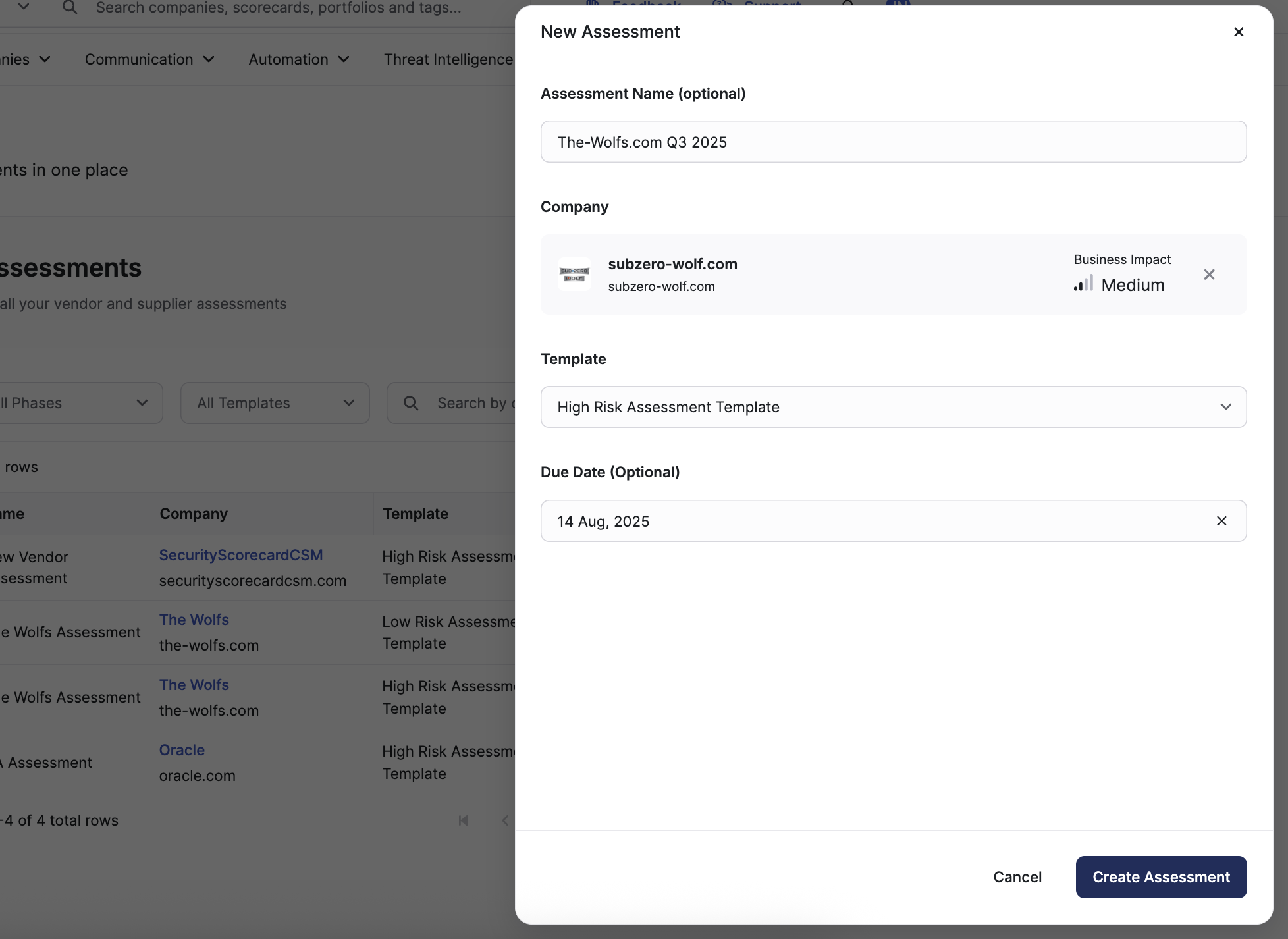1288x939 pixels.
Task: Click securityscorecardcsm.com domain text
Action: [x=253, y=581]
